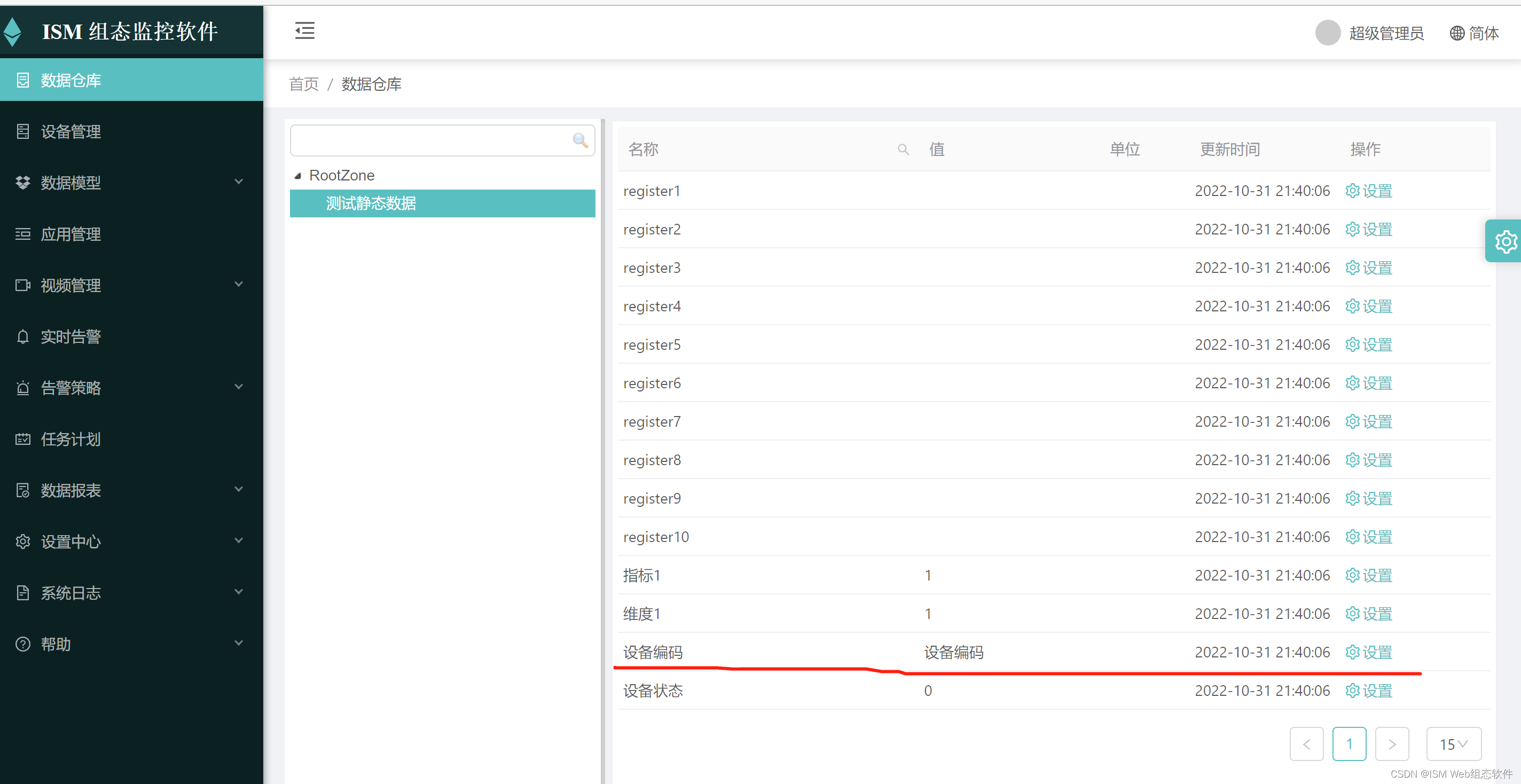
Task: Click the register9 name cell
Action: pyautogui.click(x=652, y=498)
